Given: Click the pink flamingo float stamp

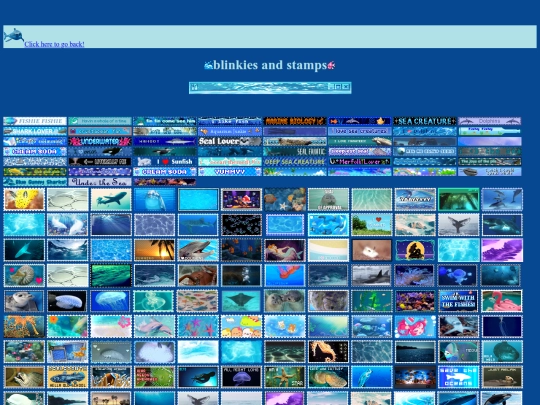Looking at the screenshot, I should point(502,301).
